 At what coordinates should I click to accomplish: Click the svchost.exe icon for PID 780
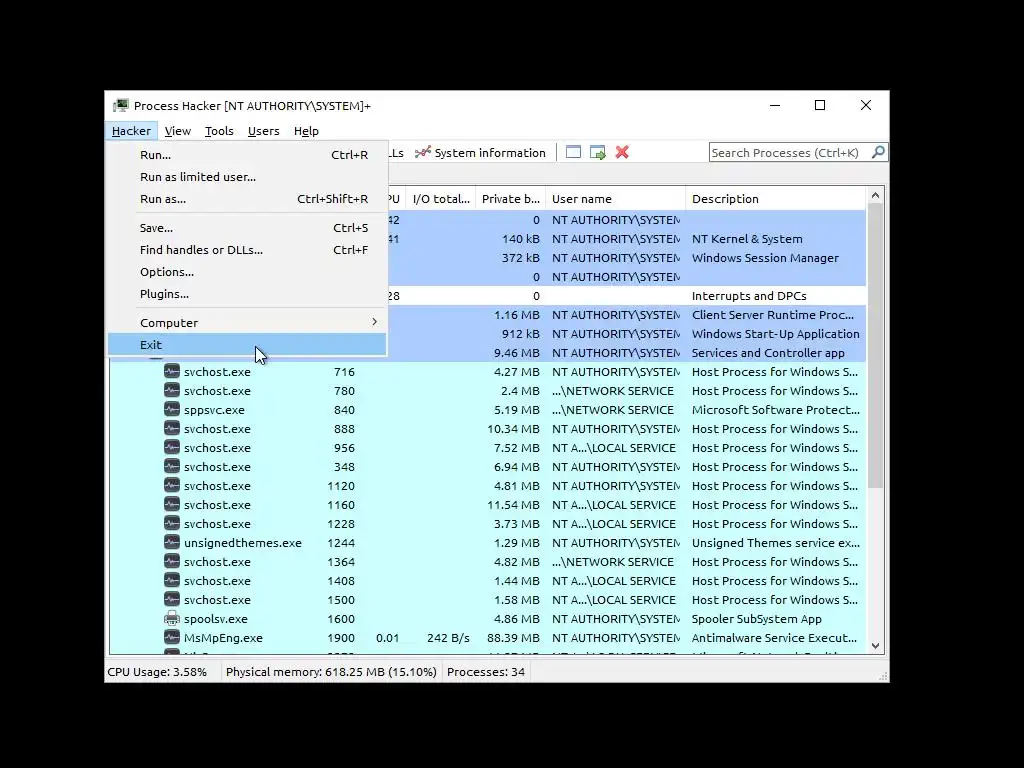click(172, 391)
